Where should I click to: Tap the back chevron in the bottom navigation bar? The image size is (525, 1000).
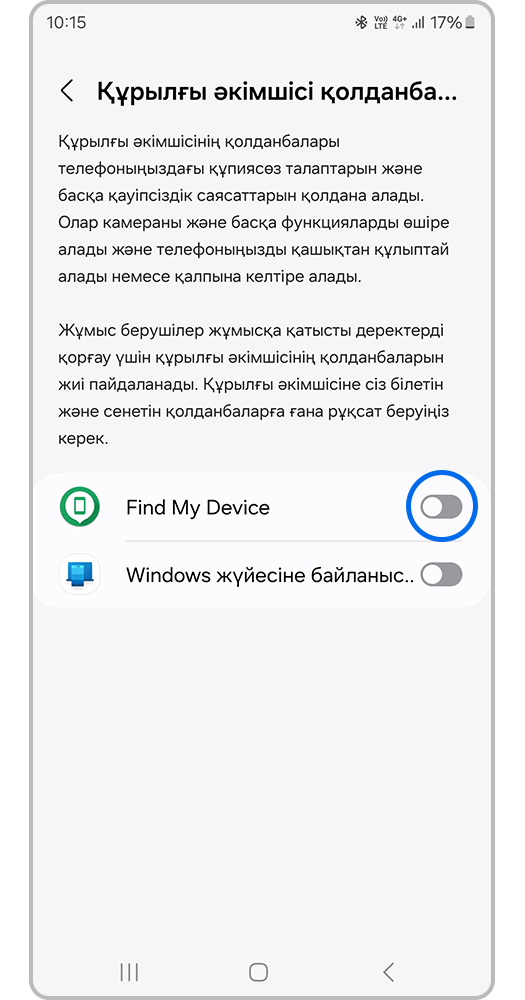click(388, 971)
